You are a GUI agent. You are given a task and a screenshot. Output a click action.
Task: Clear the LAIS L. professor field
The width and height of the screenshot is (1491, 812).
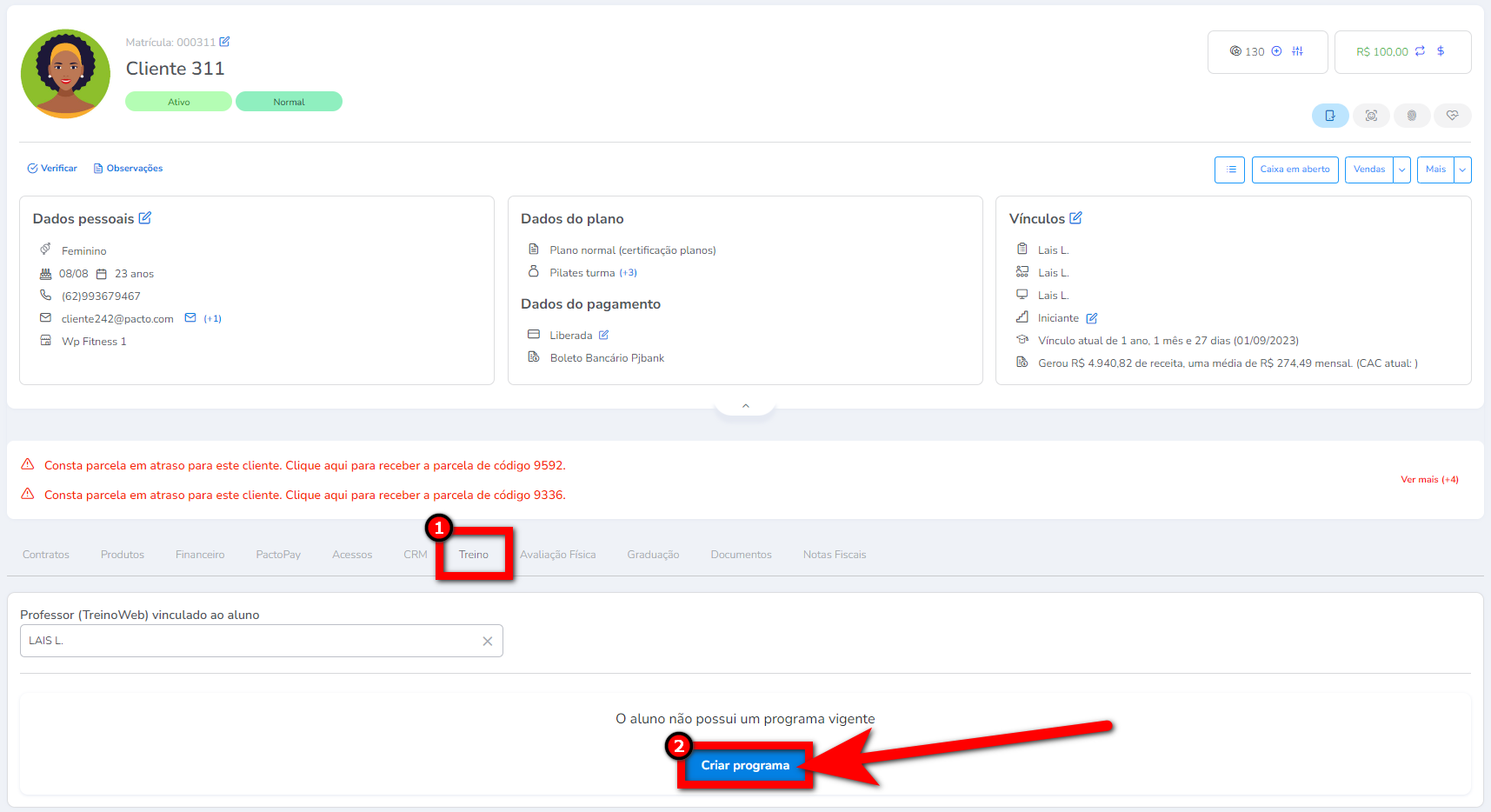pyautogui.click(x=488, y=642)
